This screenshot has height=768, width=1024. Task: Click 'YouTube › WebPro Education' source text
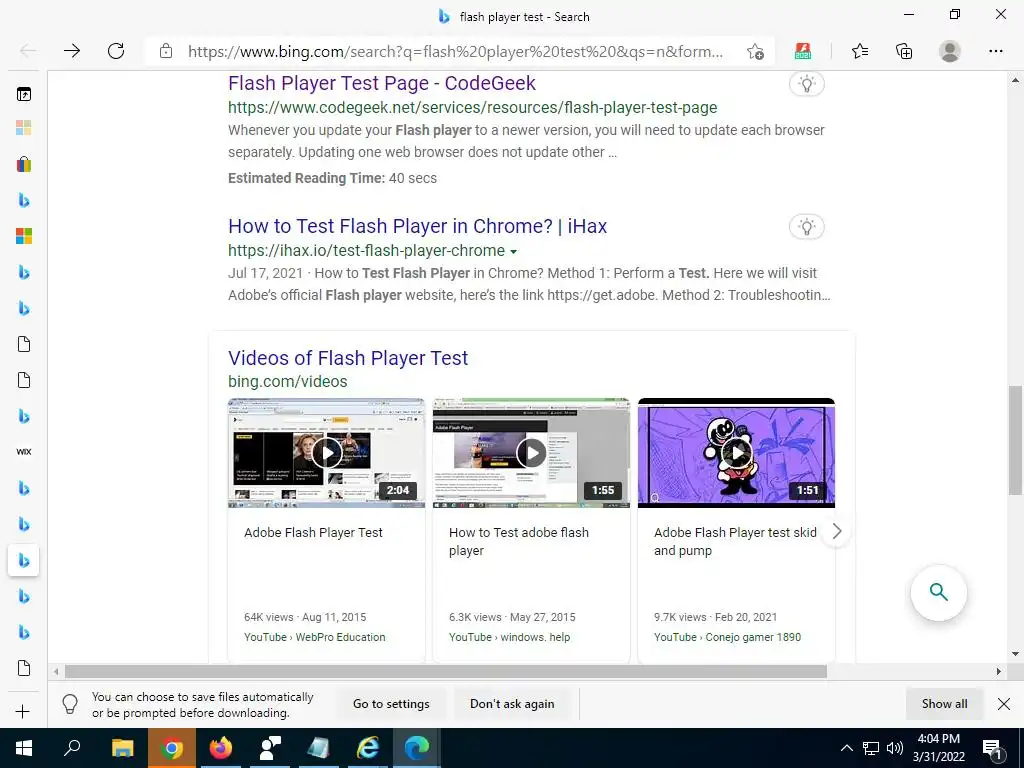click(315, 637)
